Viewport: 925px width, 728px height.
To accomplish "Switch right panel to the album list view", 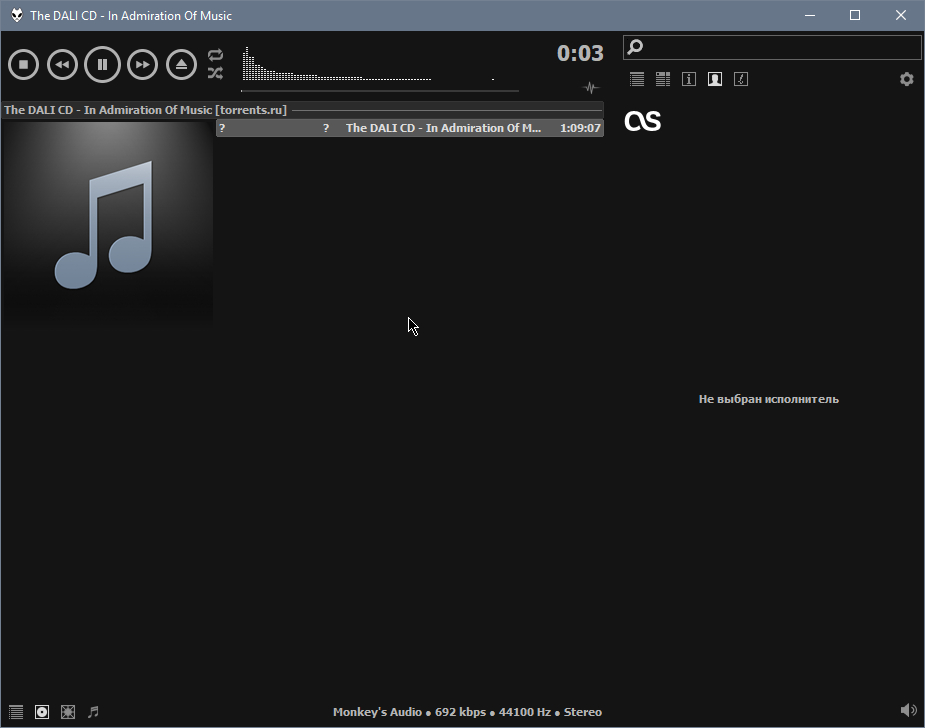I will pyautogui.click(x=663, y=79).
